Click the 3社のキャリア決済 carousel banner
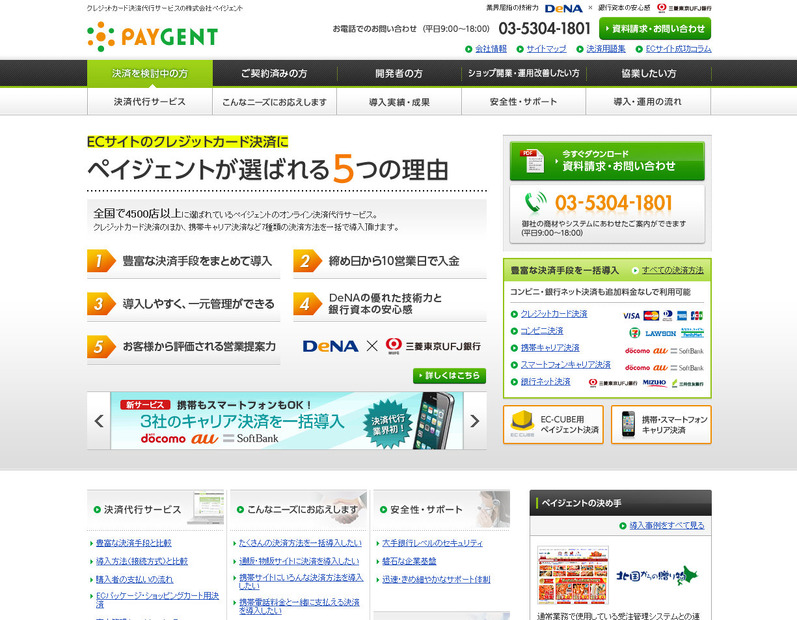The image size is (797, 620). pyautogui.click(x=287, y=421)
